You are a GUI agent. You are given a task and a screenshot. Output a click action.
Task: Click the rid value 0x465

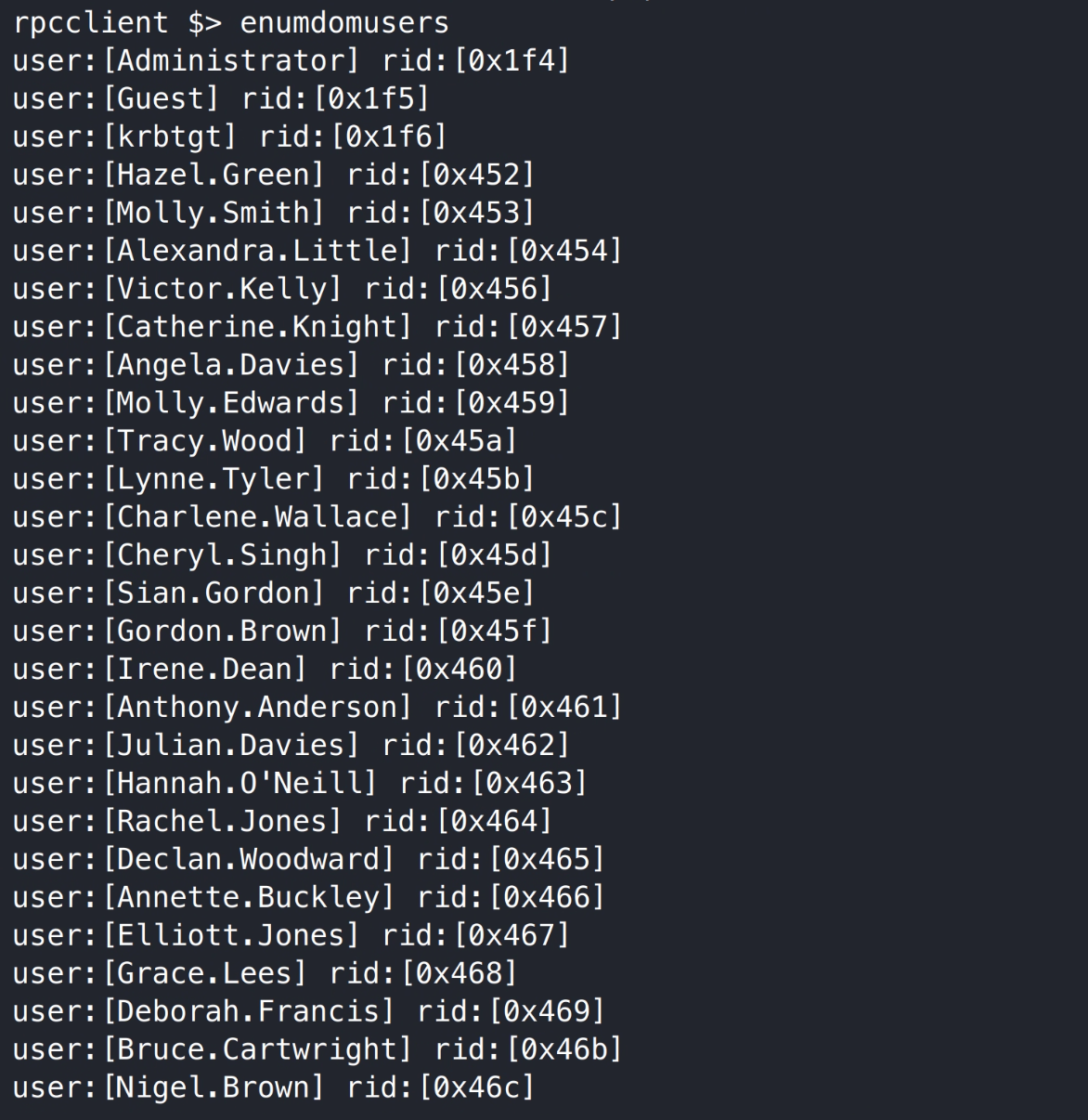tap(548, 859)
